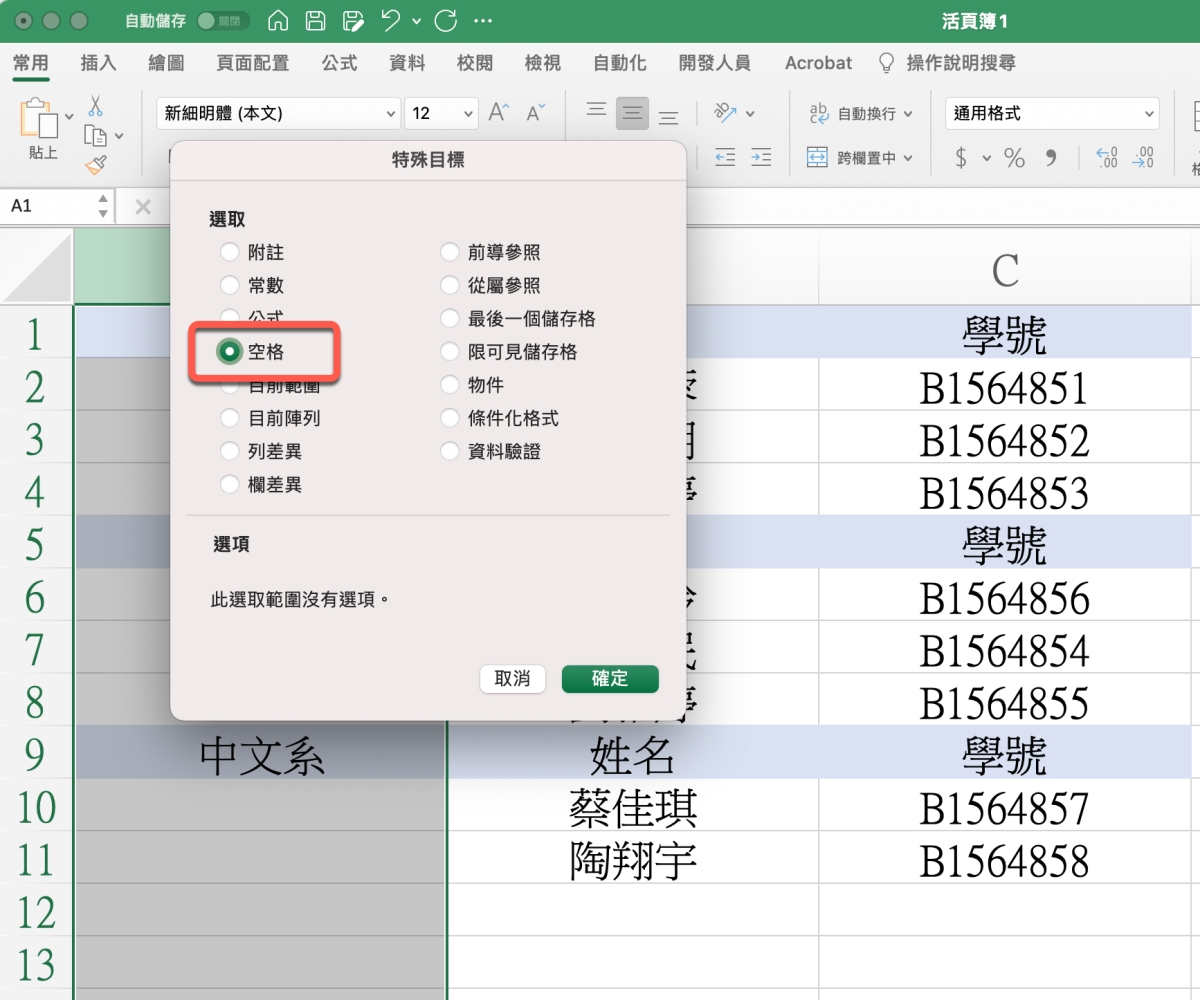Apply percent style format icon
Screen dimensions: 1200x1000
pos(1015,158)
